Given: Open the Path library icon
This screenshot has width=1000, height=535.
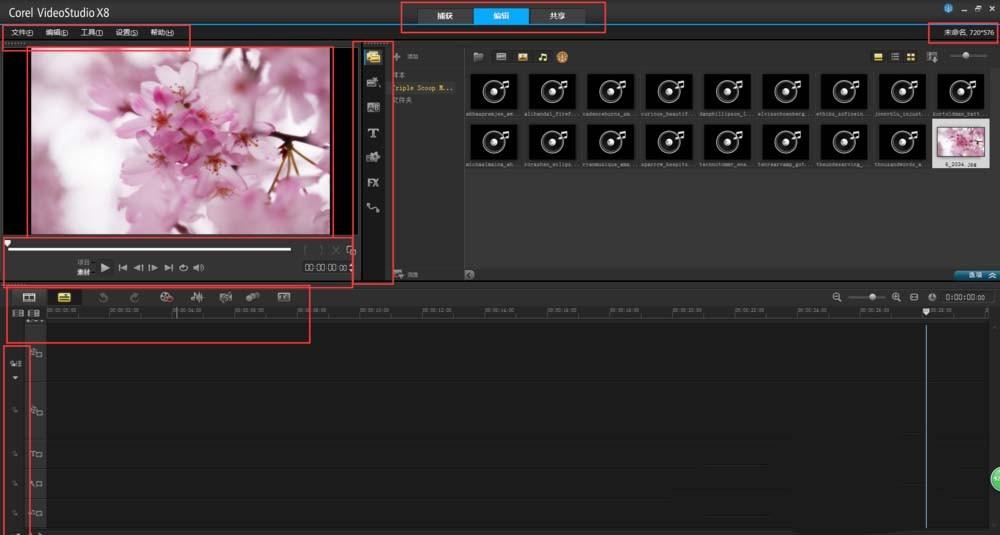Looking at the screenshot, I should pos(373,208).
